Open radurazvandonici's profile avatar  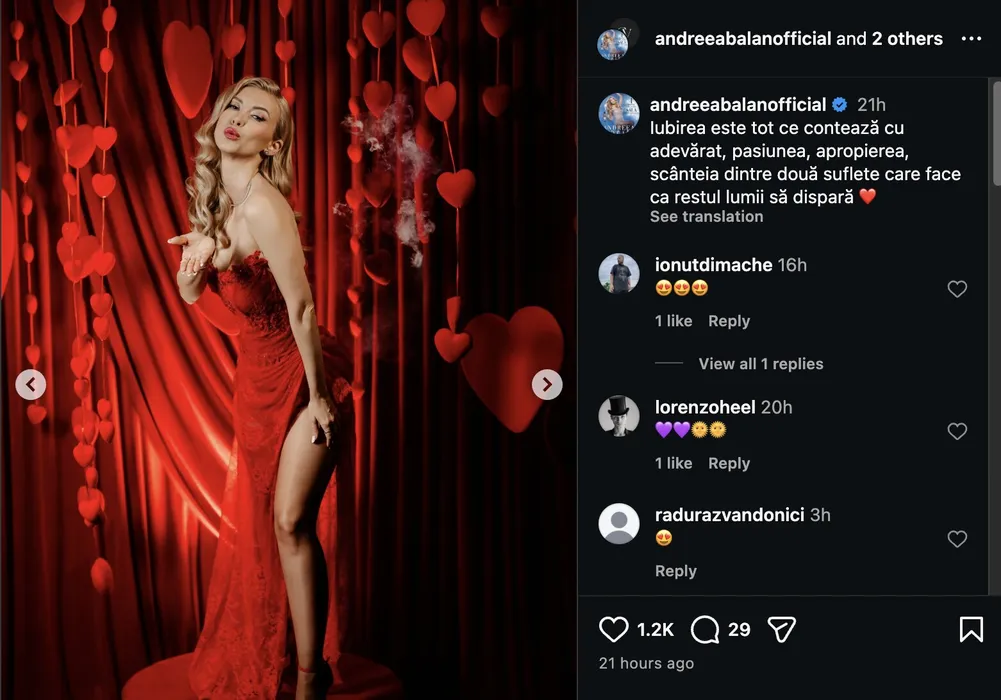tap(618, 523)
